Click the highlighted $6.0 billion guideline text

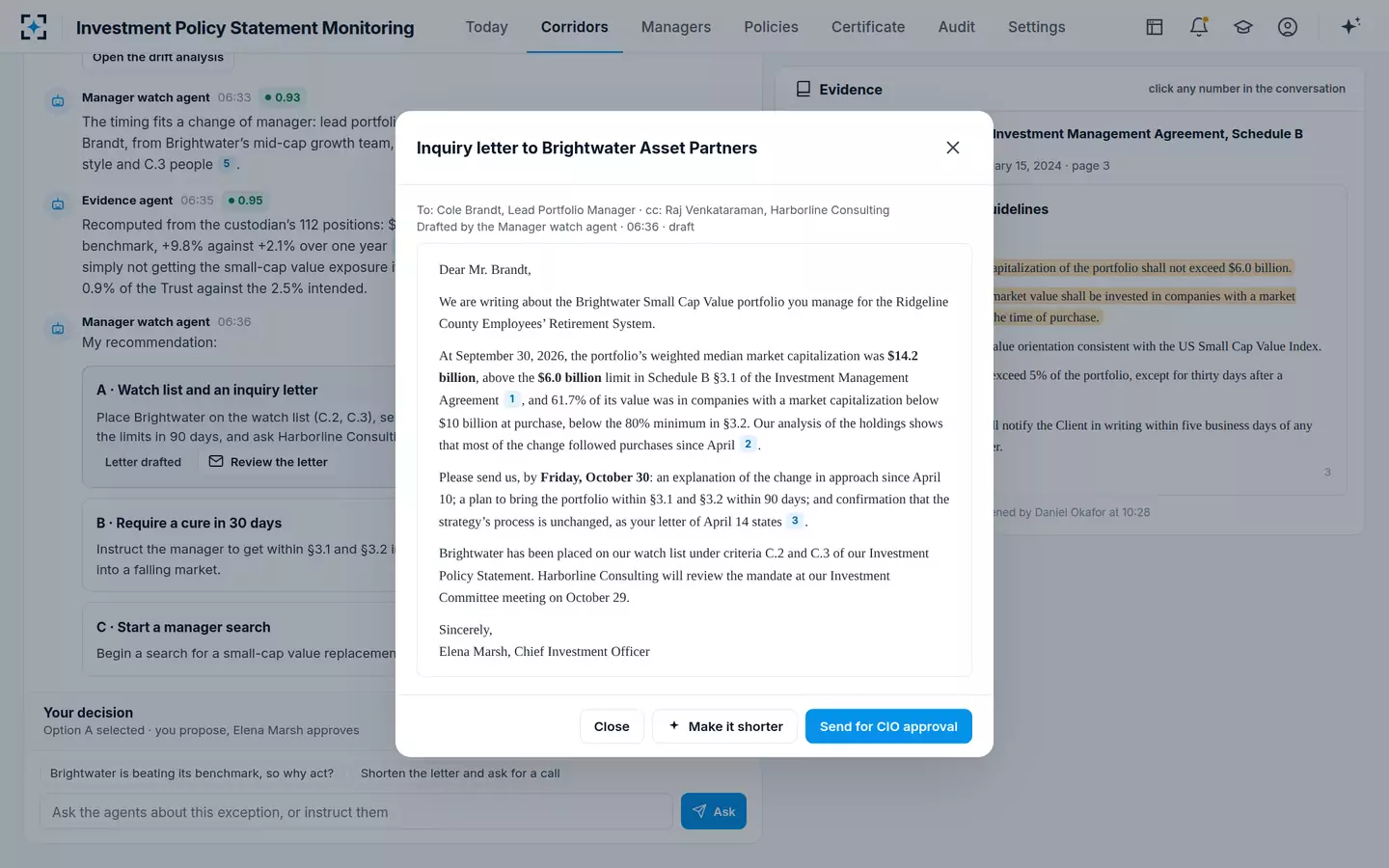pos(1142,268)
